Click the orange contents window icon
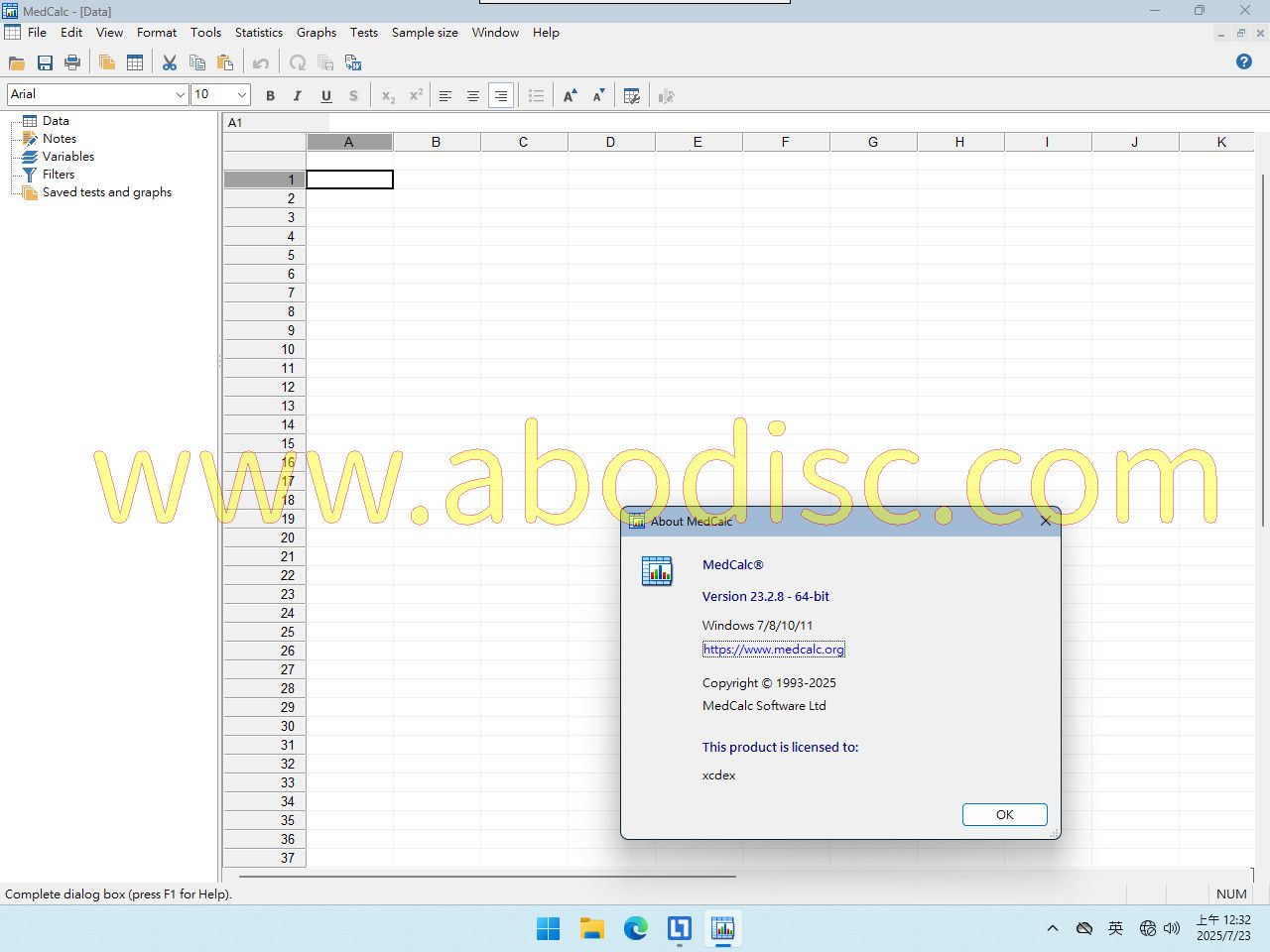The height and width of the screenshot is (952, 1270). point(107,63)
